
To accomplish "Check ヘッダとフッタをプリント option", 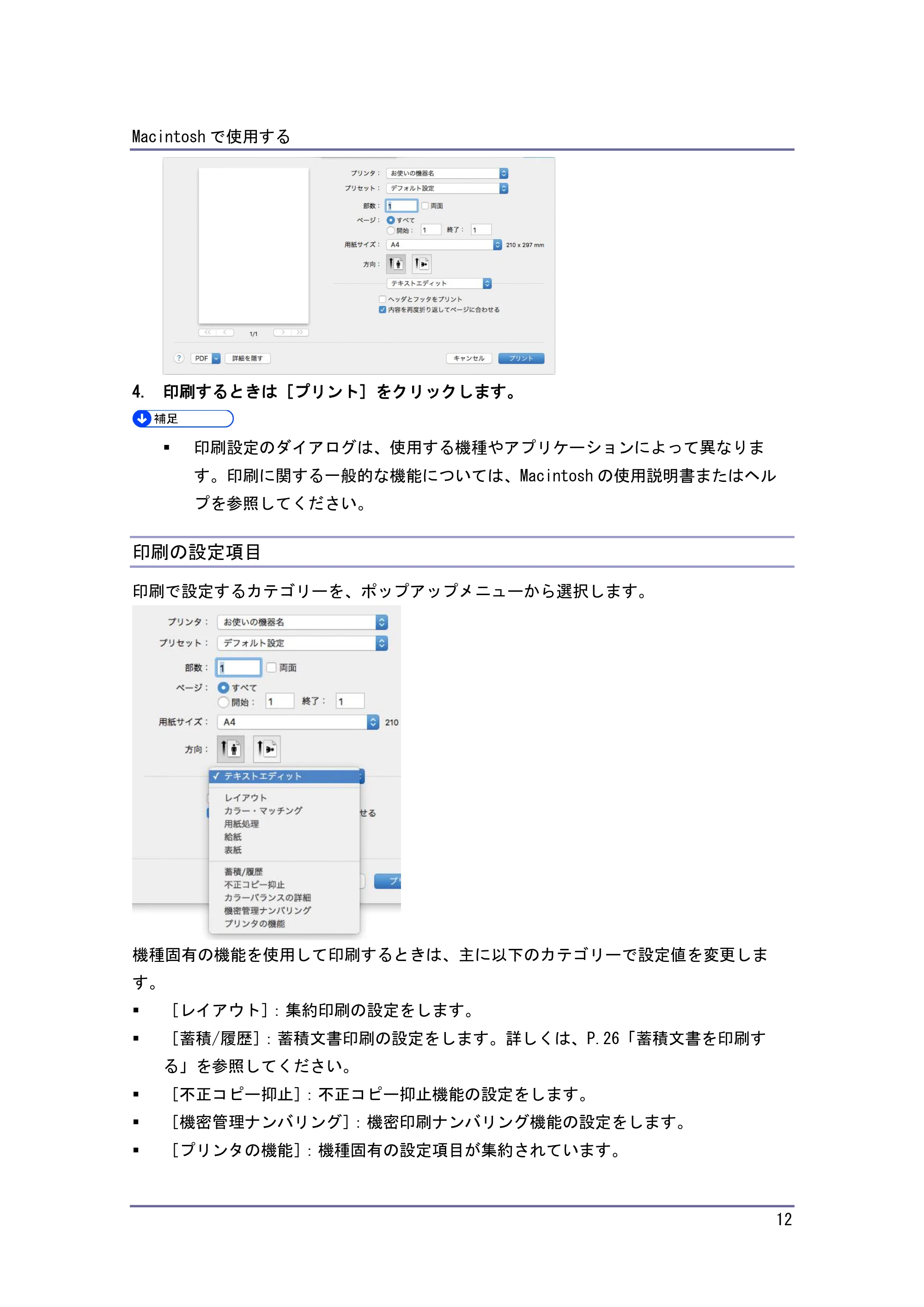I will [383, 299].
